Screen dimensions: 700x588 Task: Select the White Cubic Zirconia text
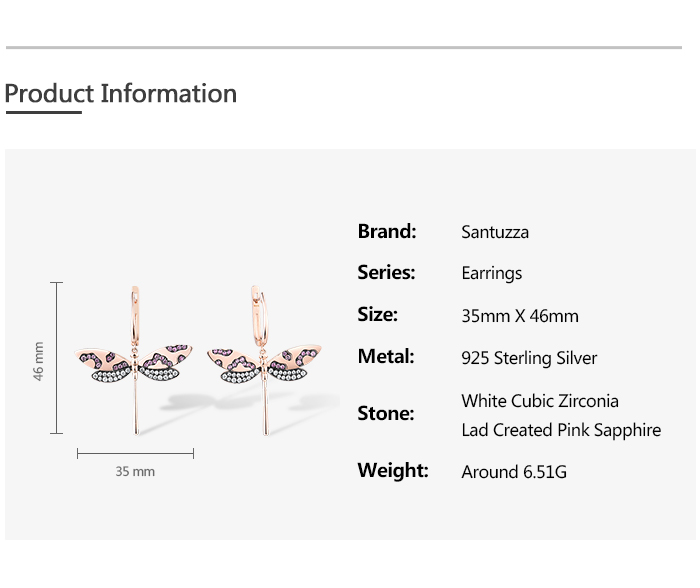(540, 401)
